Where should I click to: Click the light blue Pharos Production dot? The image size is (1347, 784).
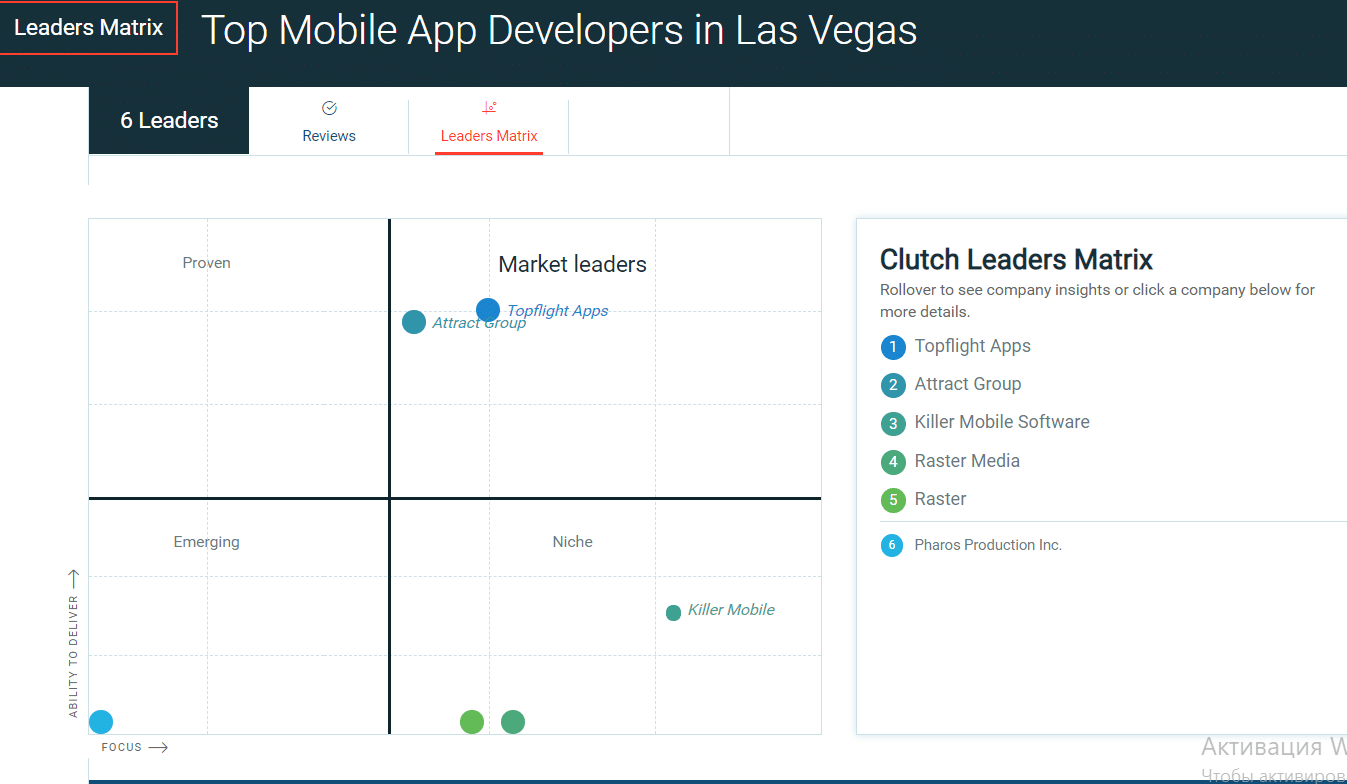point(101,722)
